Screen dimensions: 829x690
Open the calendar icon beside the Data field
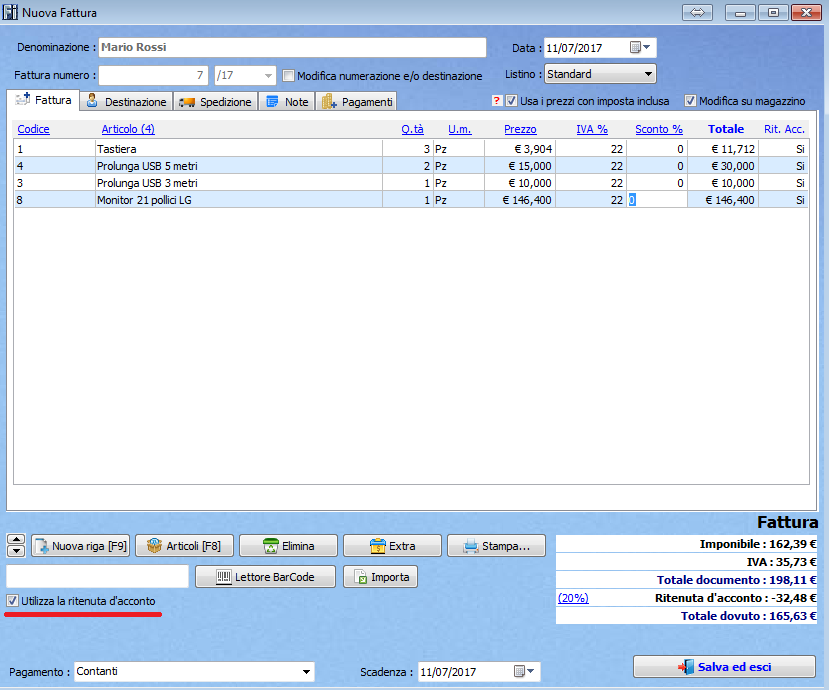[635, 48]
